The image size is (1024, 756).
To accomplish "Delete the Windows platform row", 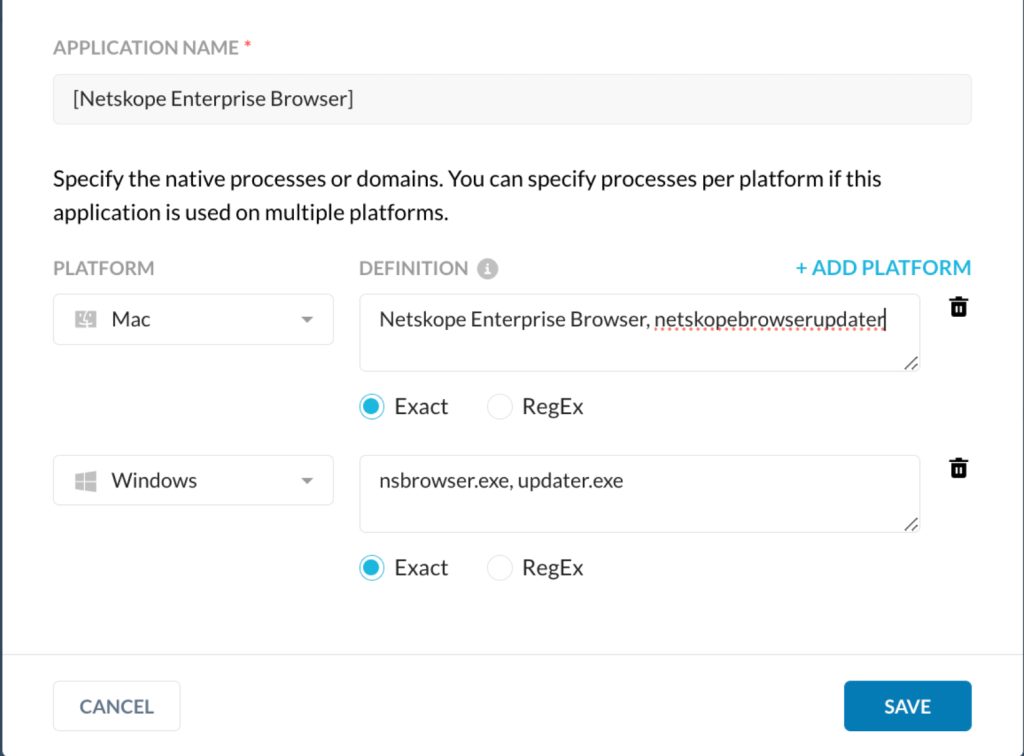I will (958, 468).
